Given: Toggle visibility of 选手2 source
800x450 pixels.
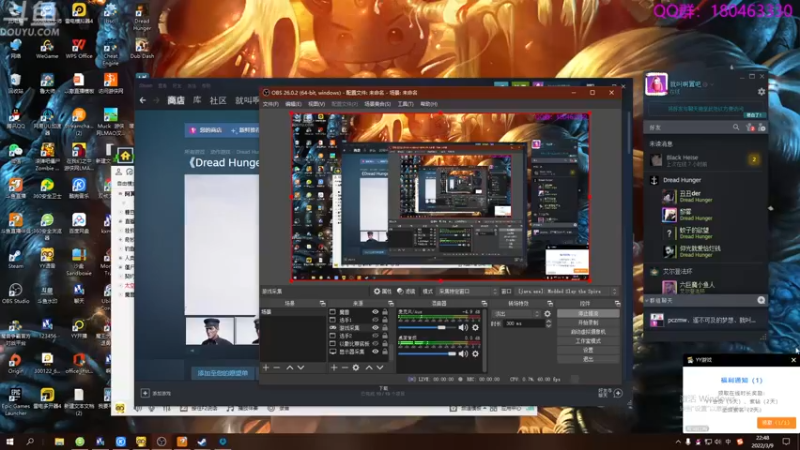Looking at the screenshot, I should [375, 336].
